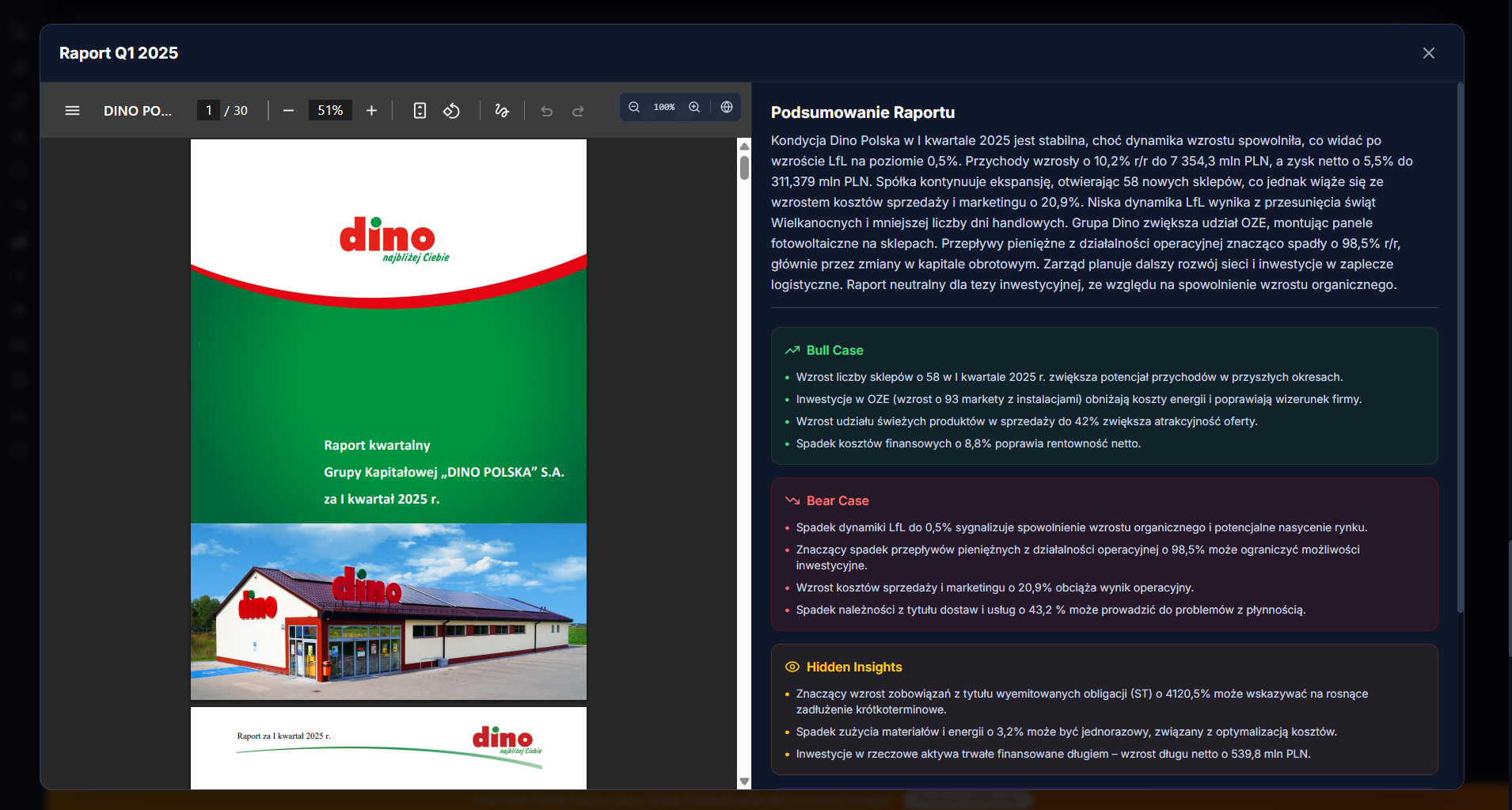Screen dimensions: 1512x810
Task: Click the 51% zoom level field
Action: click(x=330, y=111)
